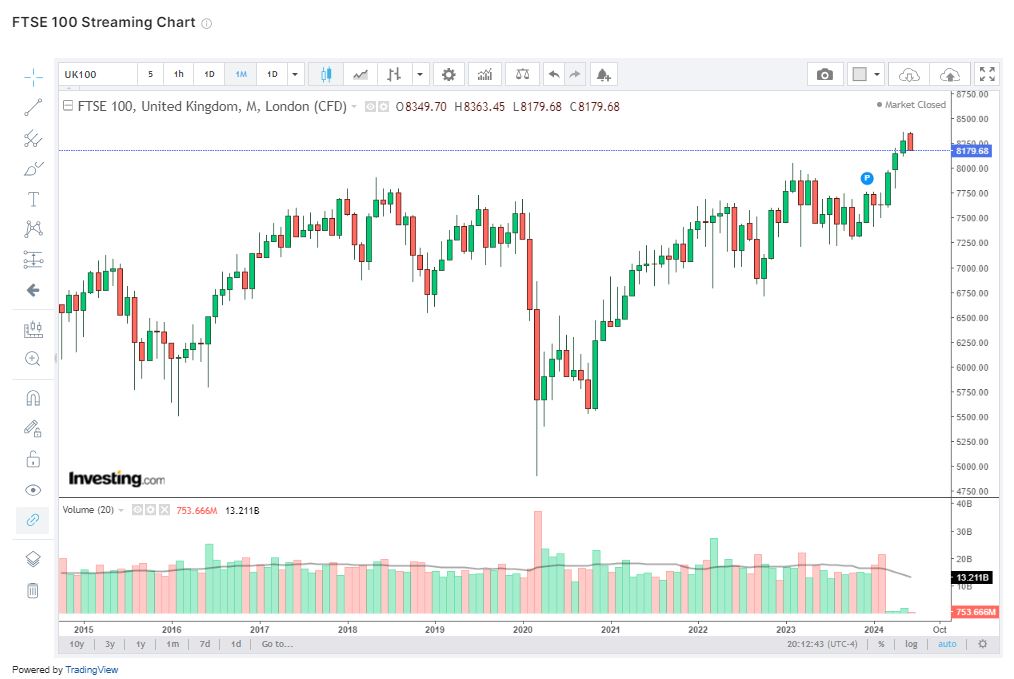Click the Indicators icon in toolbar
Image resolution: width=1014 pixels, height=679 pixels.
485,74
